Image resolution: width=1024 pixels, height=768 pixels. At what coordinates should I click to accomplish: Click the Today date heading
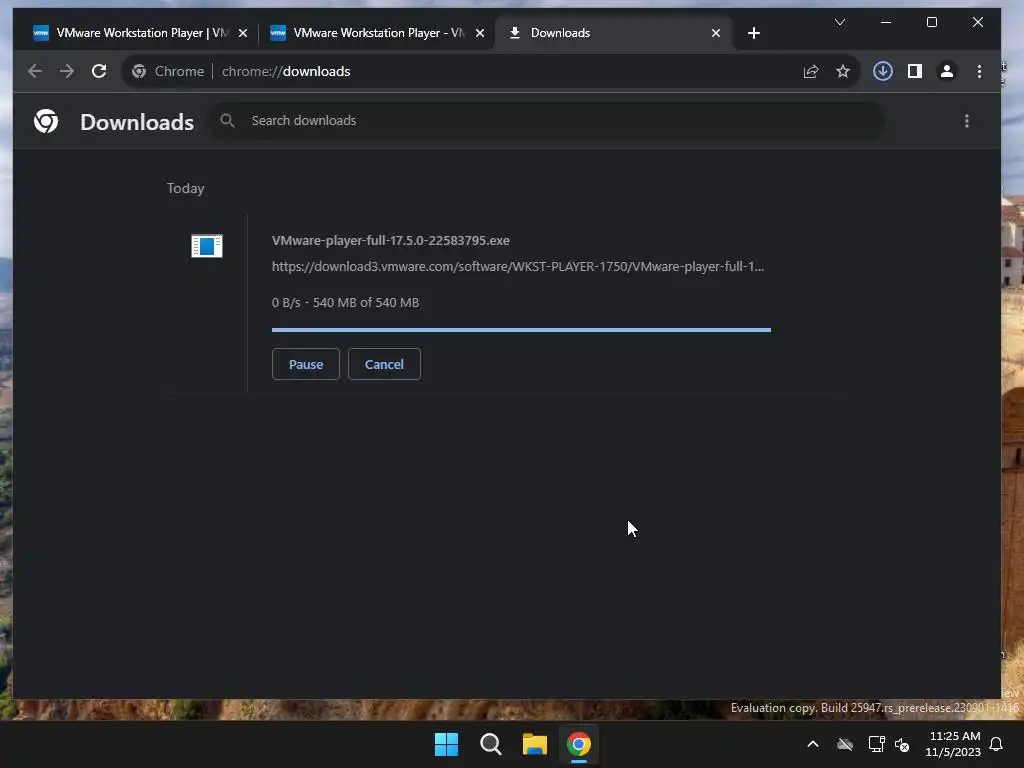[185, 188]
